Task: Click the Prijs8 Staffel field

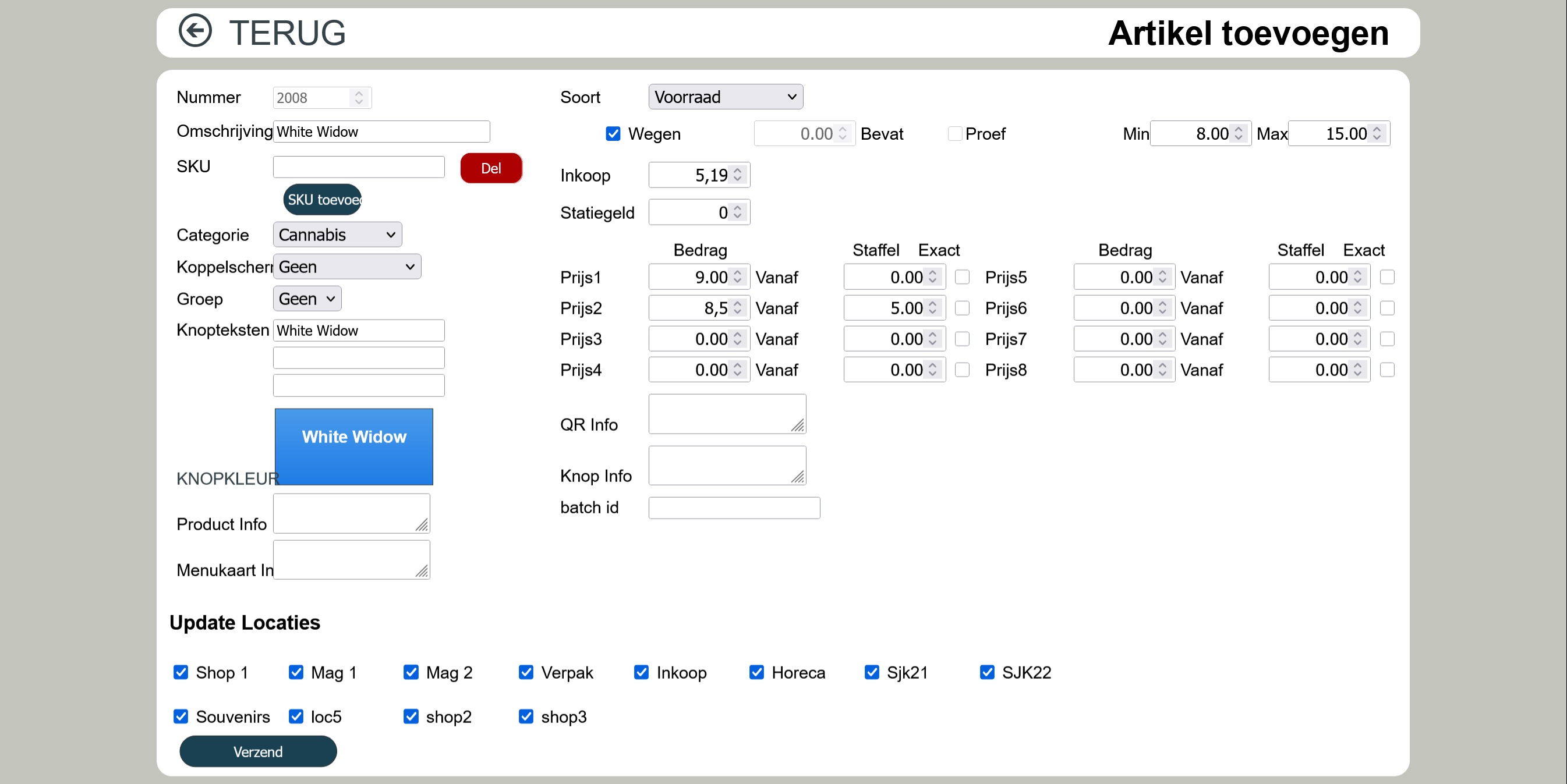Action: (x=1320, y=370)
